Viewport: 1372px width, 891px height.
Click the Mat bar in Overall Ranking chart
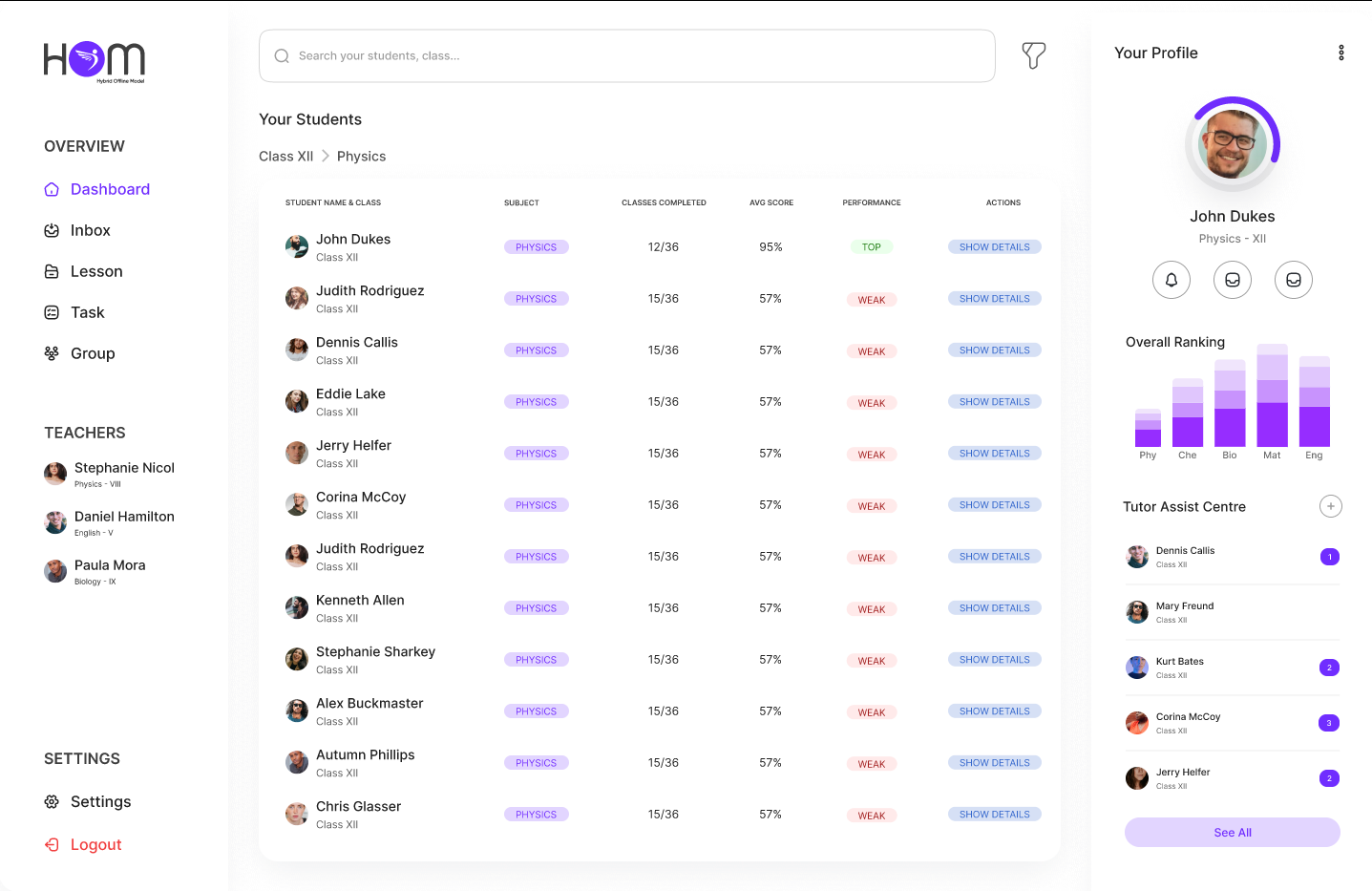[1272, 396]
